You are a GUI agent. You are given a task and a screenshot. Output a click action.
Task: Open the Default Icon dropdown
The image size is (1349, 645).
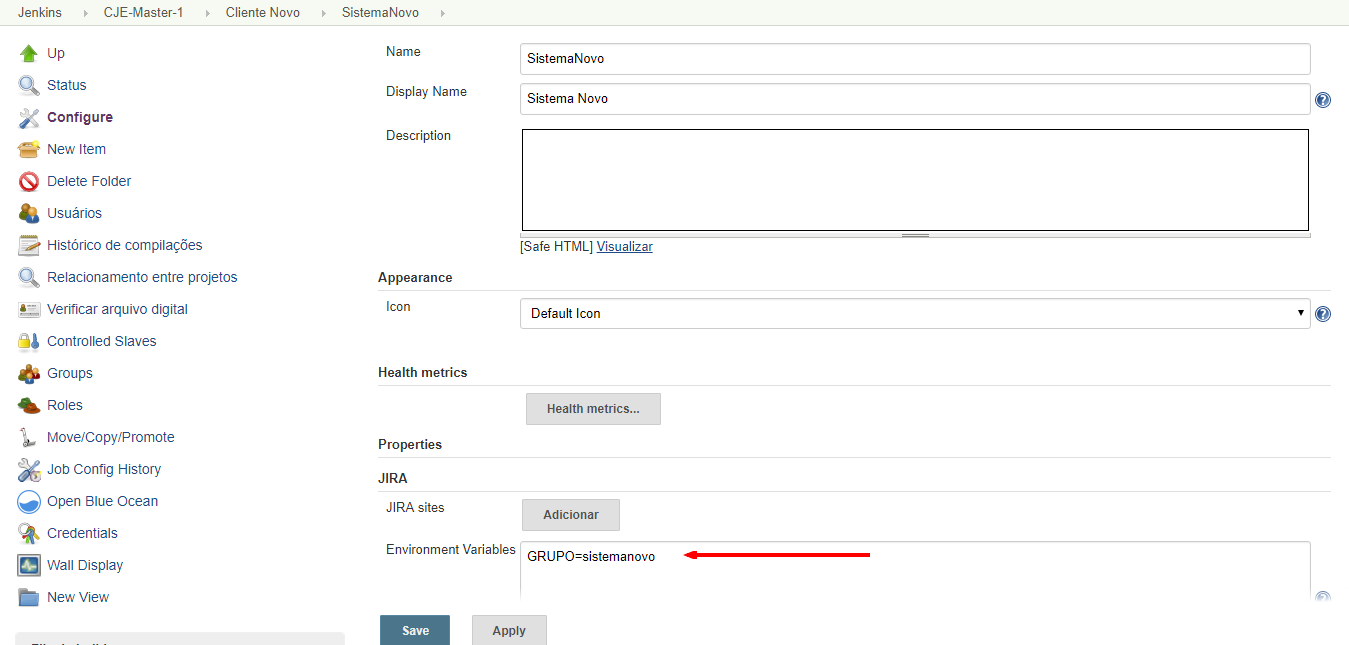pyautogui.click(x=914, y=313)
